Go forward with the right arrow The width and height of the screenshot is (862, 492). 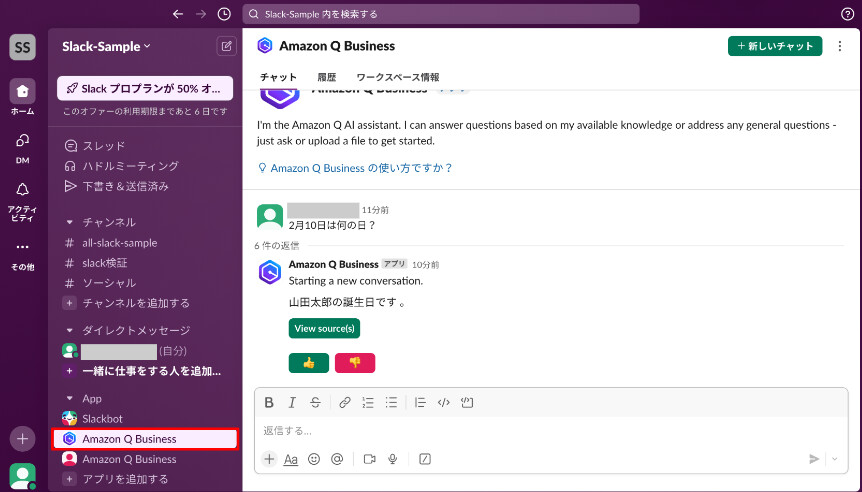click(201, 14)
